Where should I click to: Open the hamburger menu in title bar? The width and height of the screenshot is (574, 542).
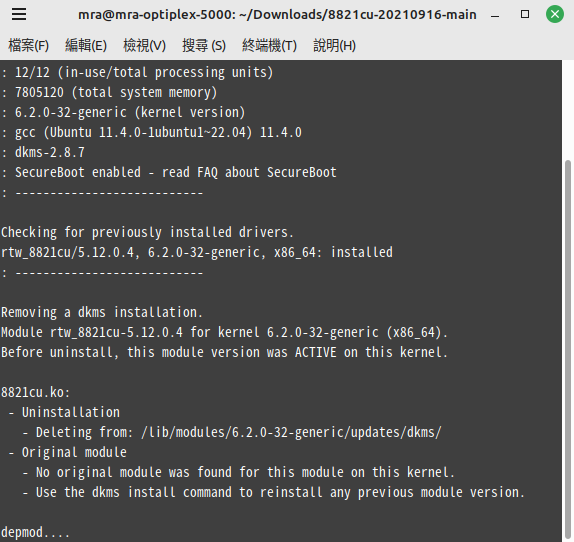[19, 14]
